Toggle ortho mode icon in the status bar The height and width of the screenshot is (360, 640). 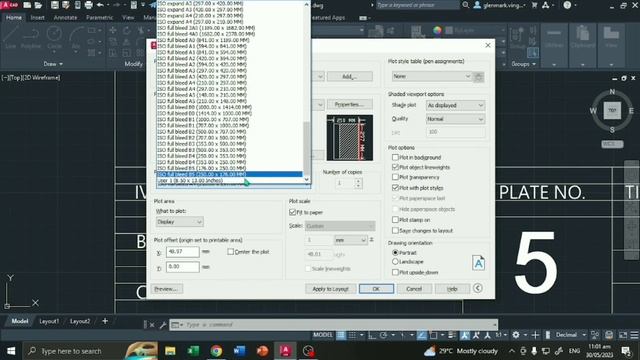(x=372, y=335)
